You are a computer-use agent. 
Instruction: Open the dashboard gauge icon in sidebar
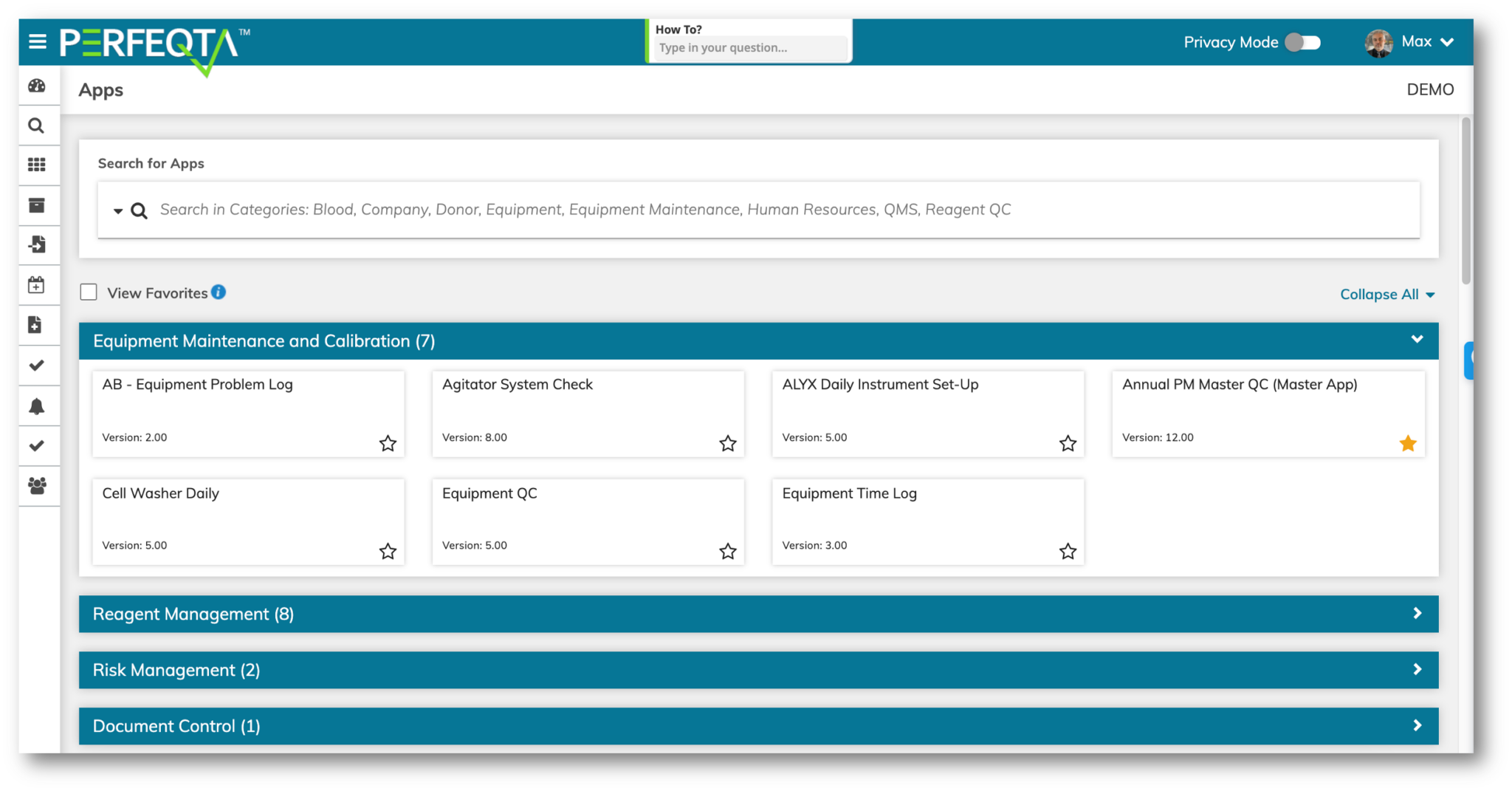(x=37, y=86)
